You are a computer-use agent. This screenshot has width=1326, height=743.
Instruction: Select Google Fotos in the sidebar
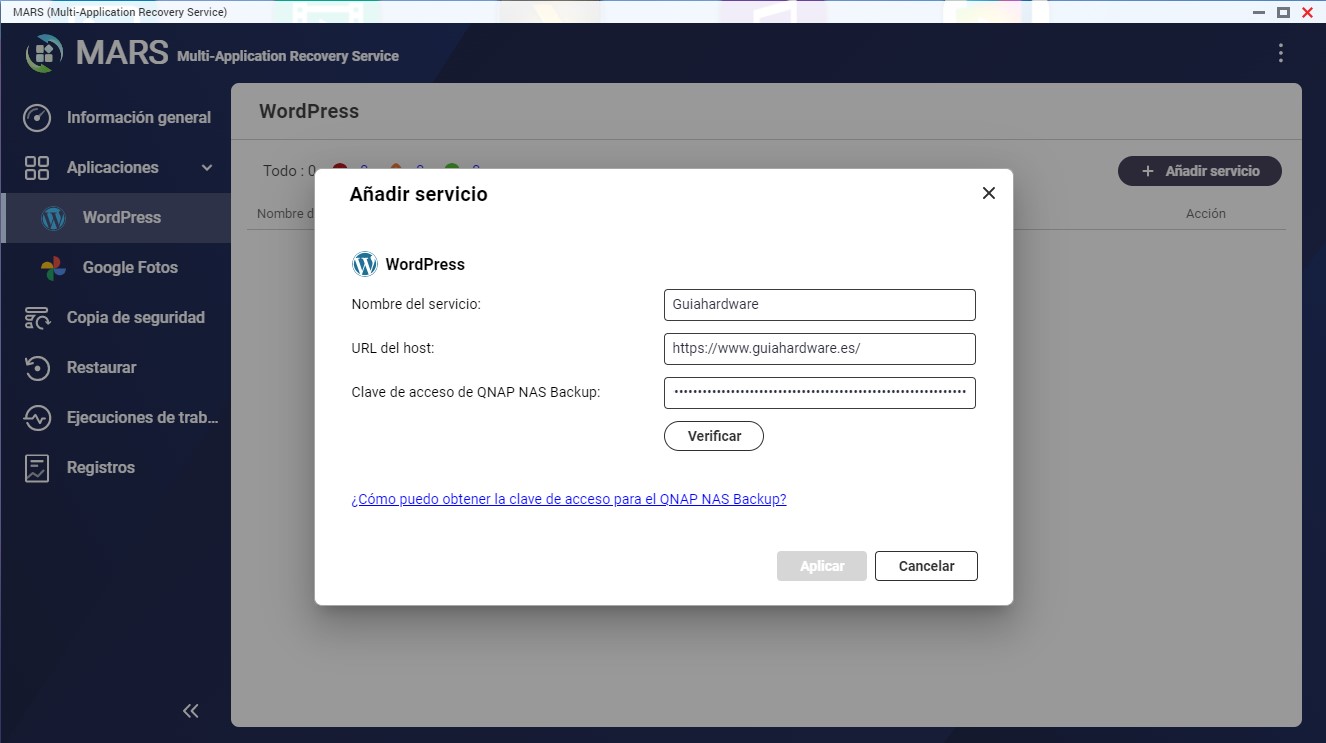point(116,267)
